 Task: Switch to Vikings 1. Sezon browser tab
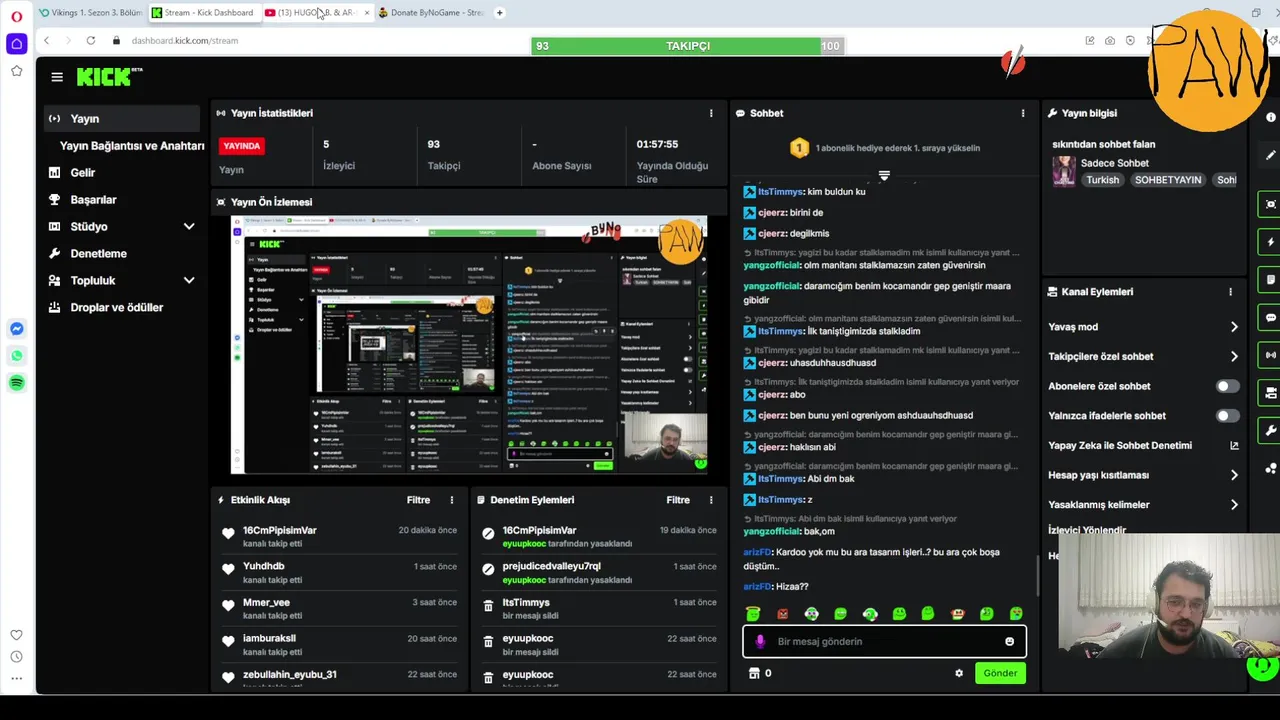tap(92, 13)
